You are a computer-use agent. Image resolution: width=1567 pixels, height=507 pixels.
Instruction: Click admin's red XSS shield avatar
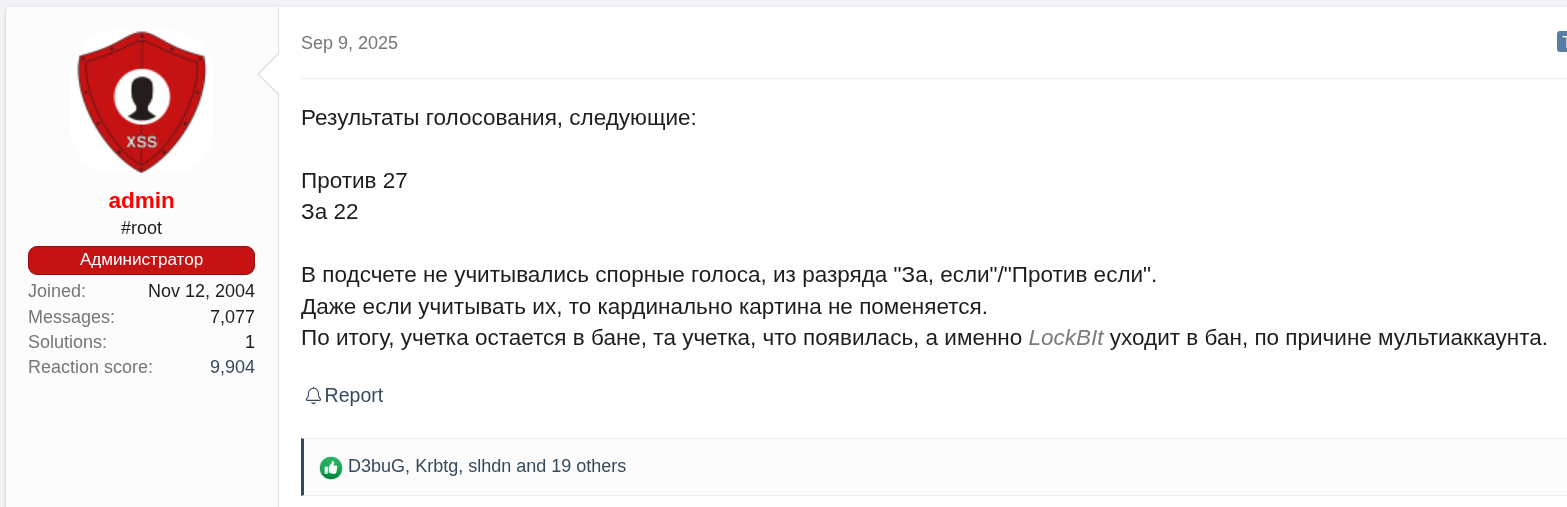coord(141,101)
